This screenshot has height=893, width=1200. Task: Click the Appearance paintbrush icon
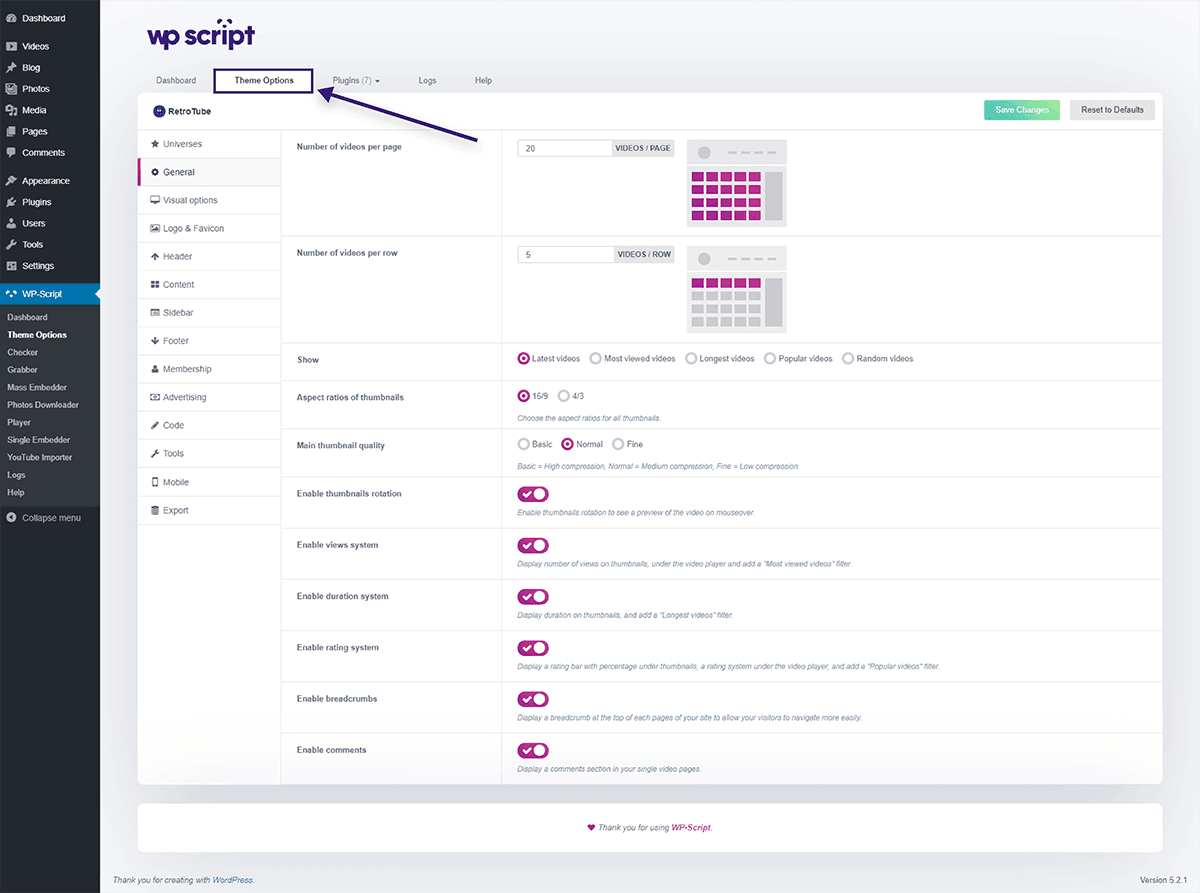pyautogui.click(x=11, y=181)
